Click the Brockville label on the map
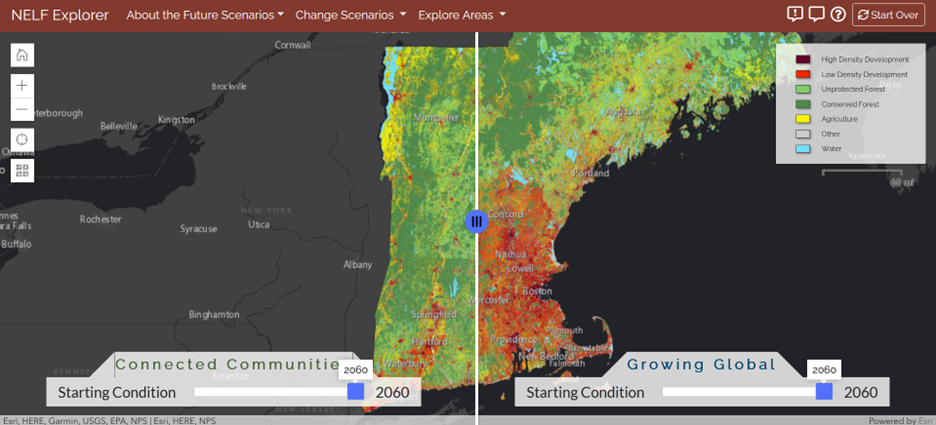Viewport: 936px width, 425px height. (x=229, y=87)
